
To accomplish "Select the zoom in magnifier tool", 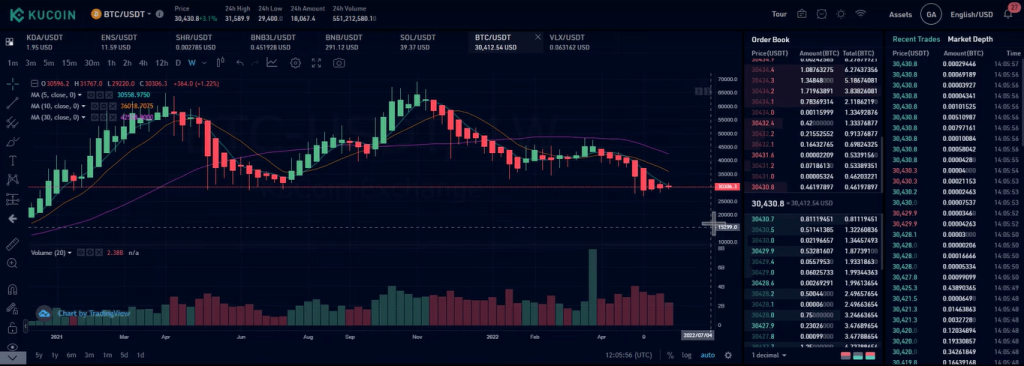I will (12, 263).
